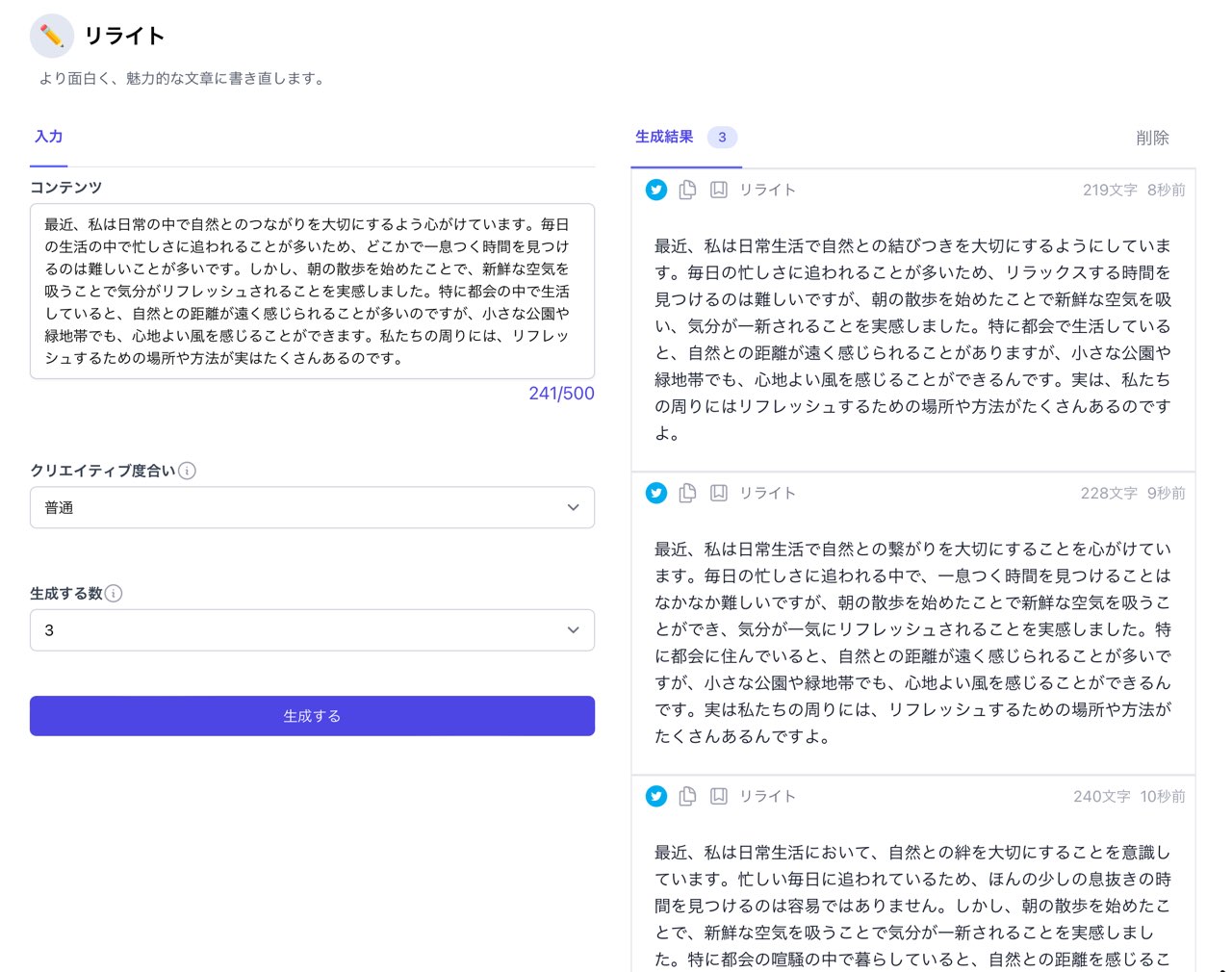Click the results count badge 3
The height and width of the screenshot is (972, 1232).
coord(722,137)
